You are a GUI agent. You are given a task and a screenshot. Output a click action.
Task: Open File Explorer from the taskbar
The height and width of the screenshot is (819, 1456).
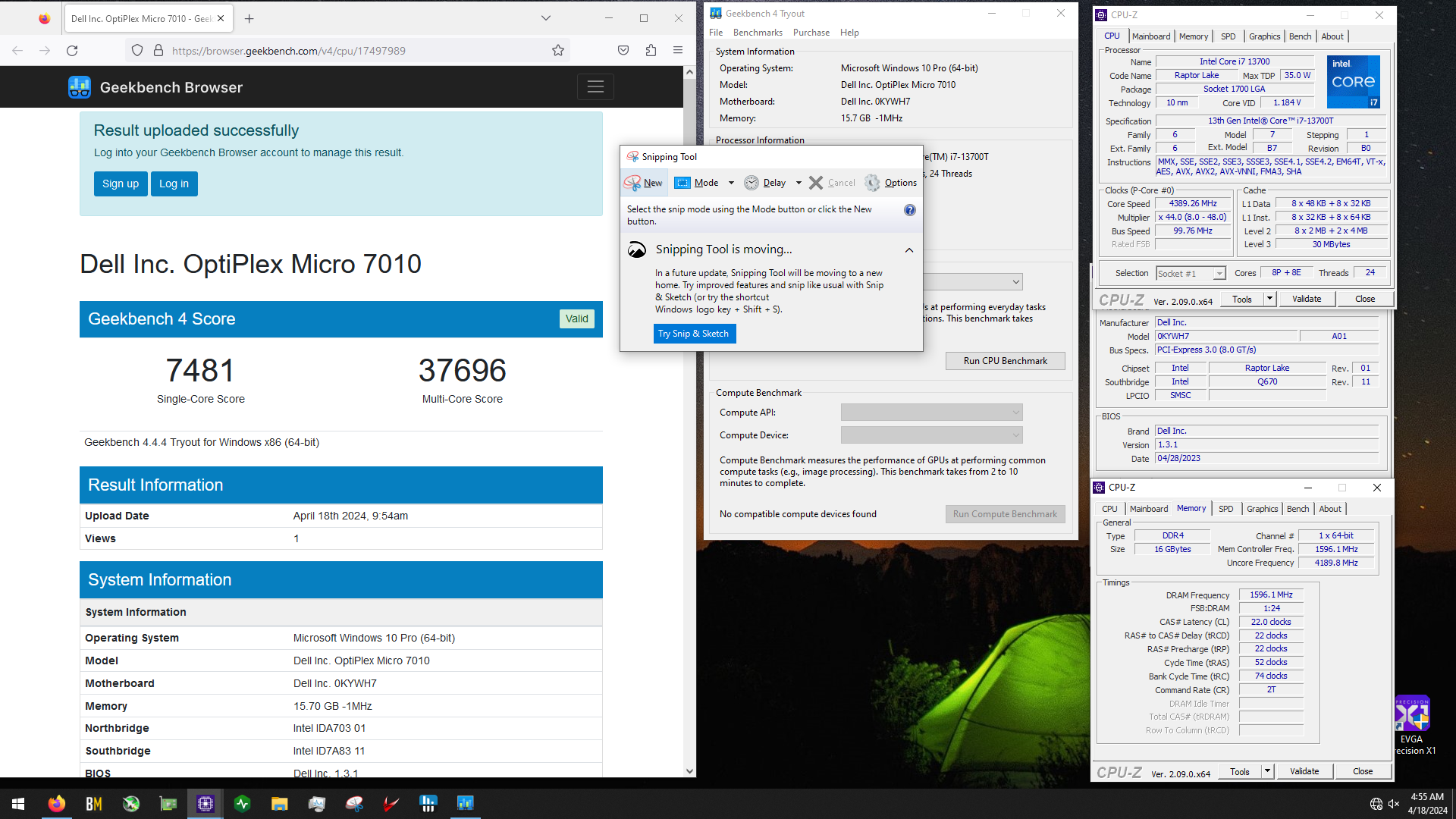(280, 803)
